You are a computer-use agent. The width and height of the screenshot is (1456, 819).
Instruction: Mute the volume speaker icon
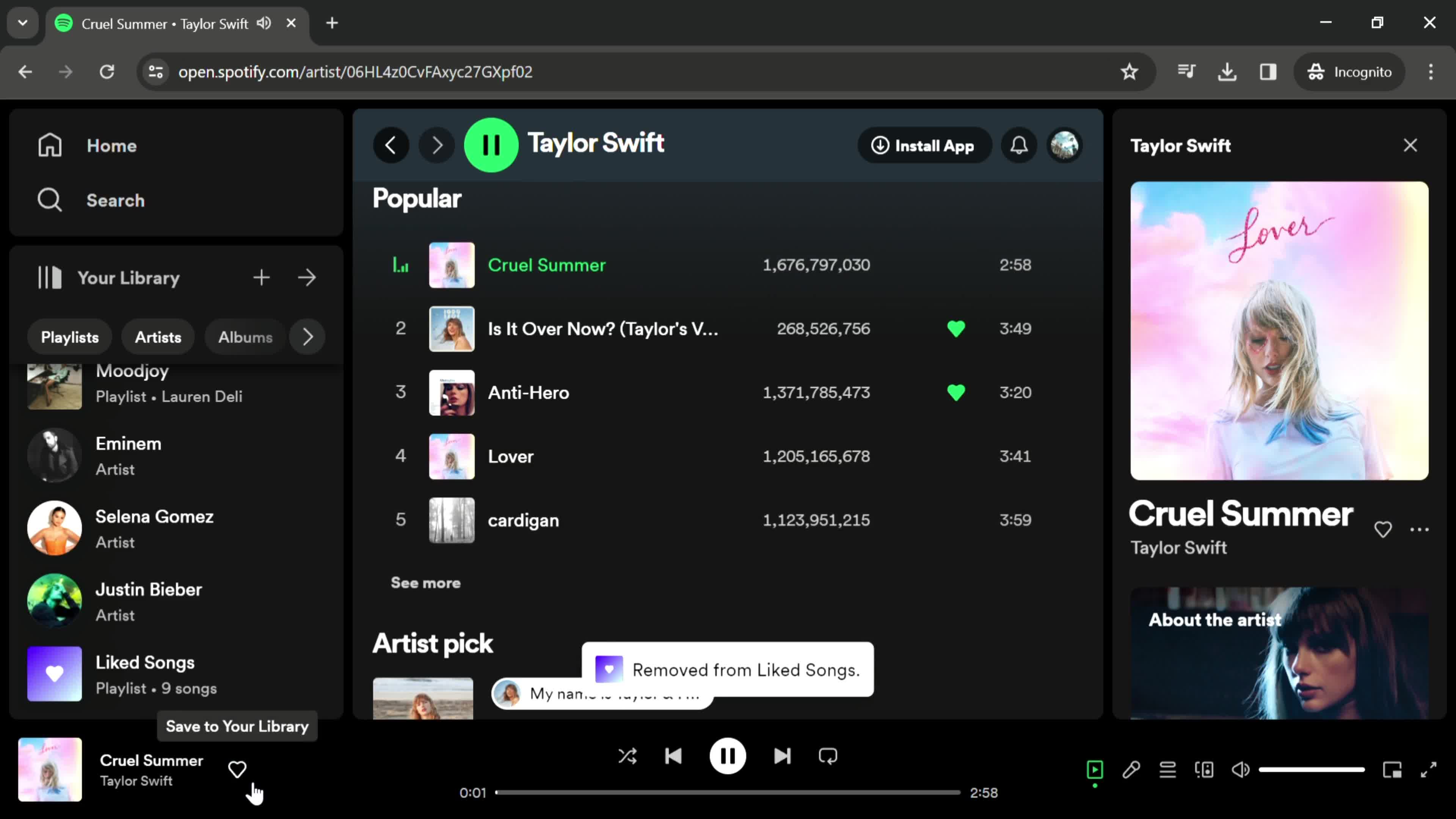tap(1240, 769)
